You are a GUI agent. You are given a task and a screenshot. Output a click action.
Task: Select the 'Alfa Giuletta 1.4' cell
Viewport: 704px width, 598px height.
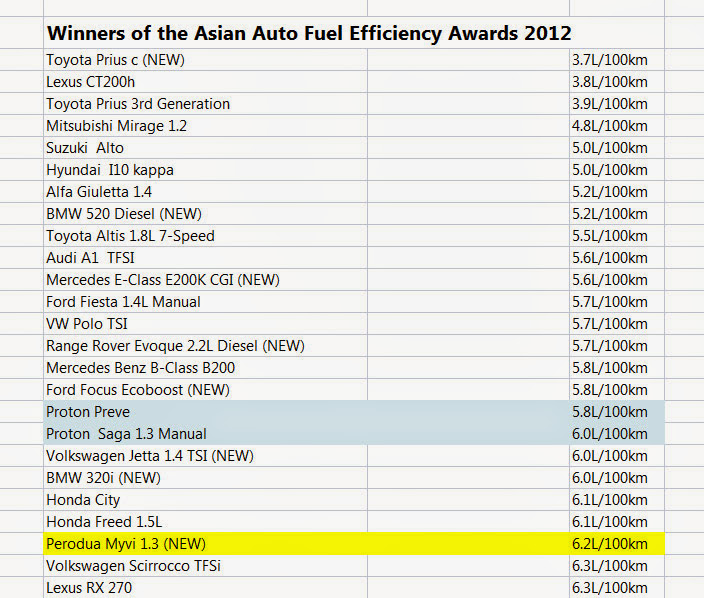point(206,192)
